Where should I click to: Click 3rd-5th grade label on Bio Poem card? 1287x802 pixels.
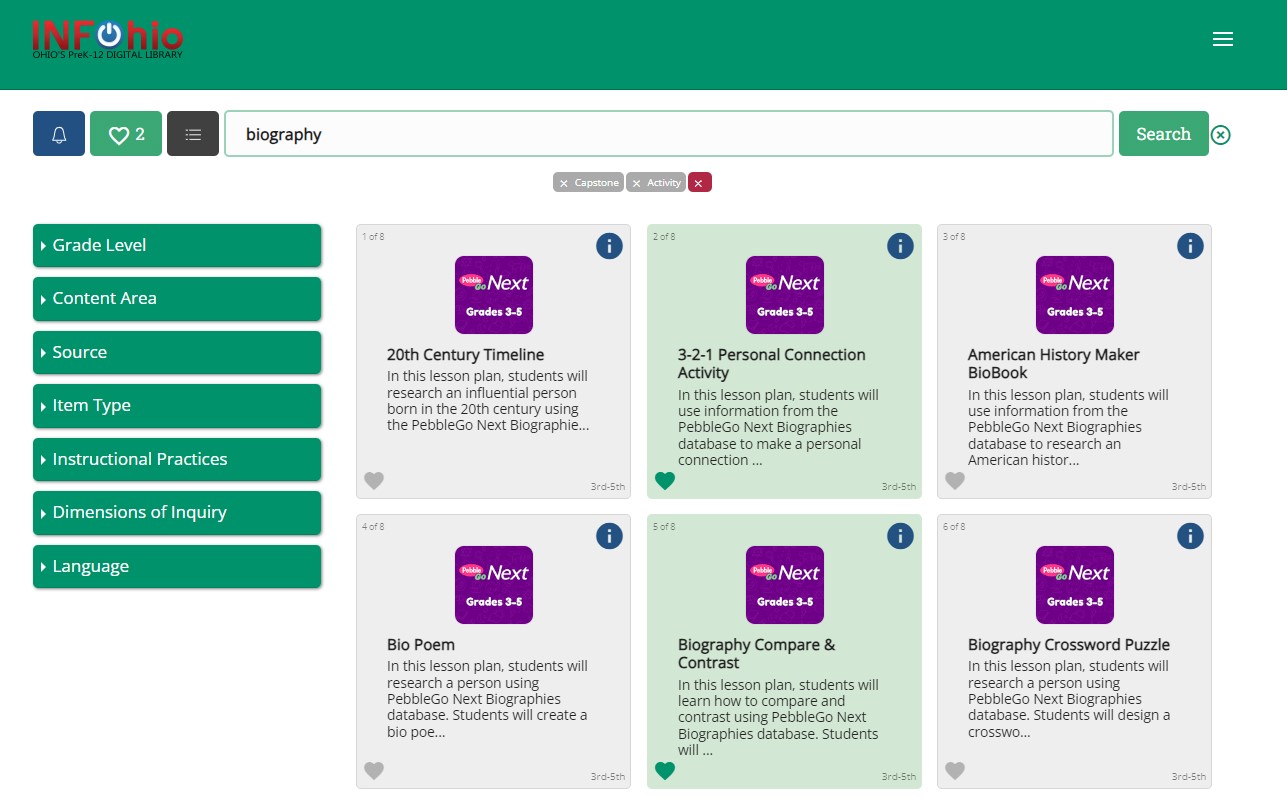pos(608,777)
